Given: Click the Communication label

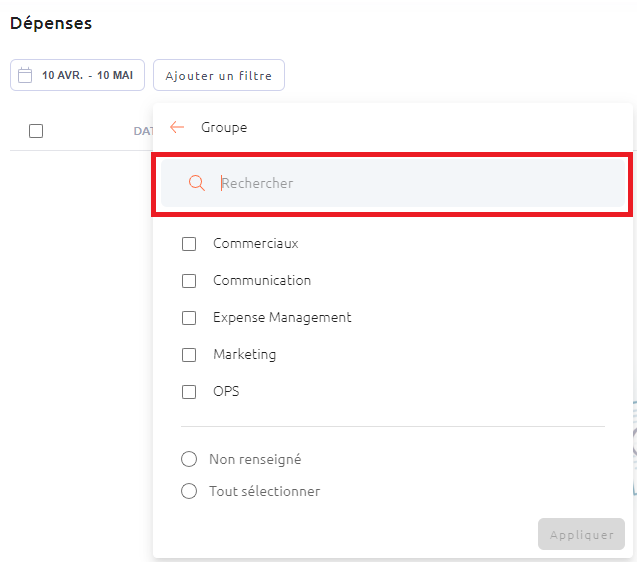Looking at the screenshot, I should click(262, 280).
